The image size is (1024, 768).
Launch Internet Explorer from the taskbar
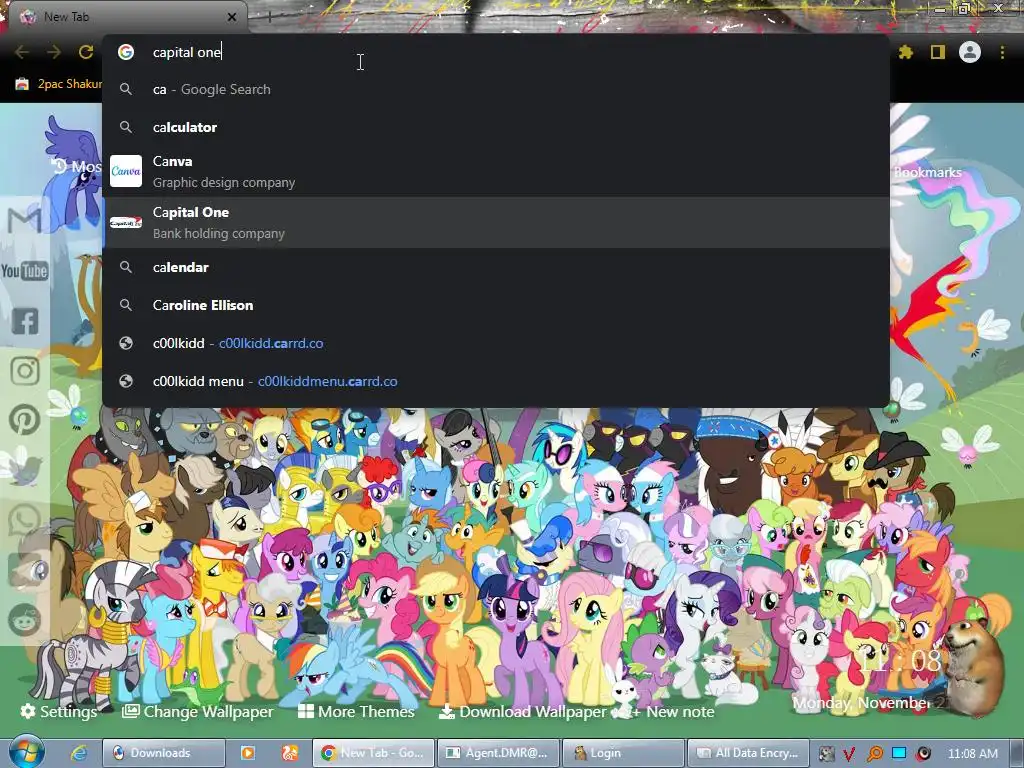click(79, 753)
